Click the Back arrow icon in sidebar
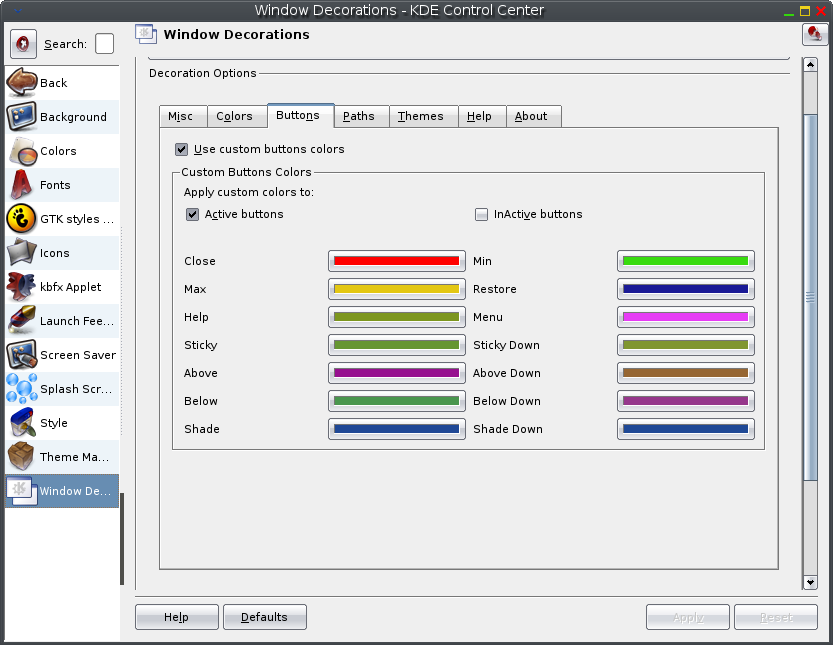The image size is (833, 645). tap(21, 82)
